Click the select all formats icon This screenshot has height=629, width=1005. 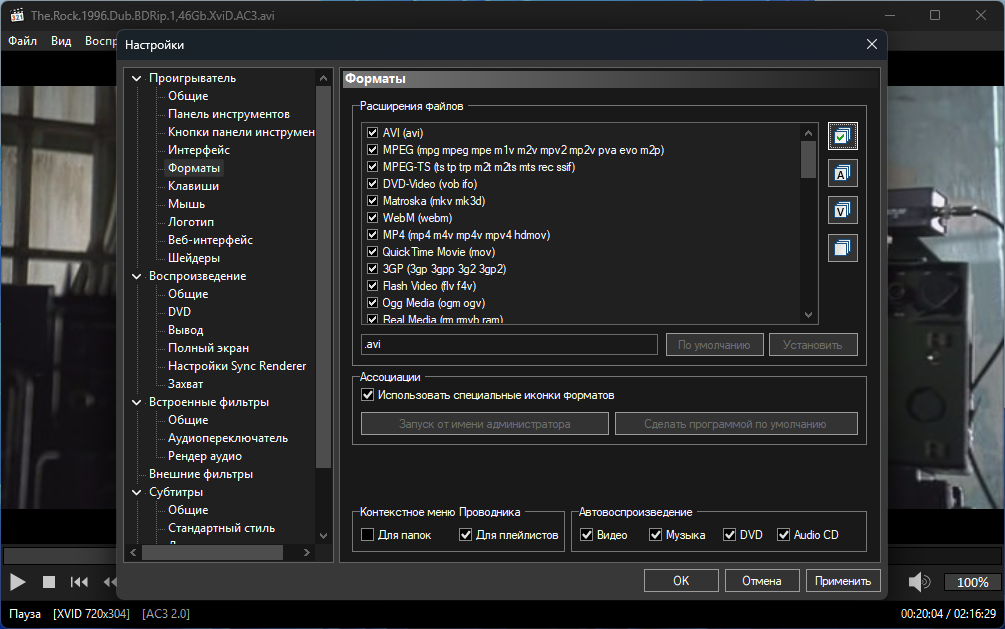point(842,136)
